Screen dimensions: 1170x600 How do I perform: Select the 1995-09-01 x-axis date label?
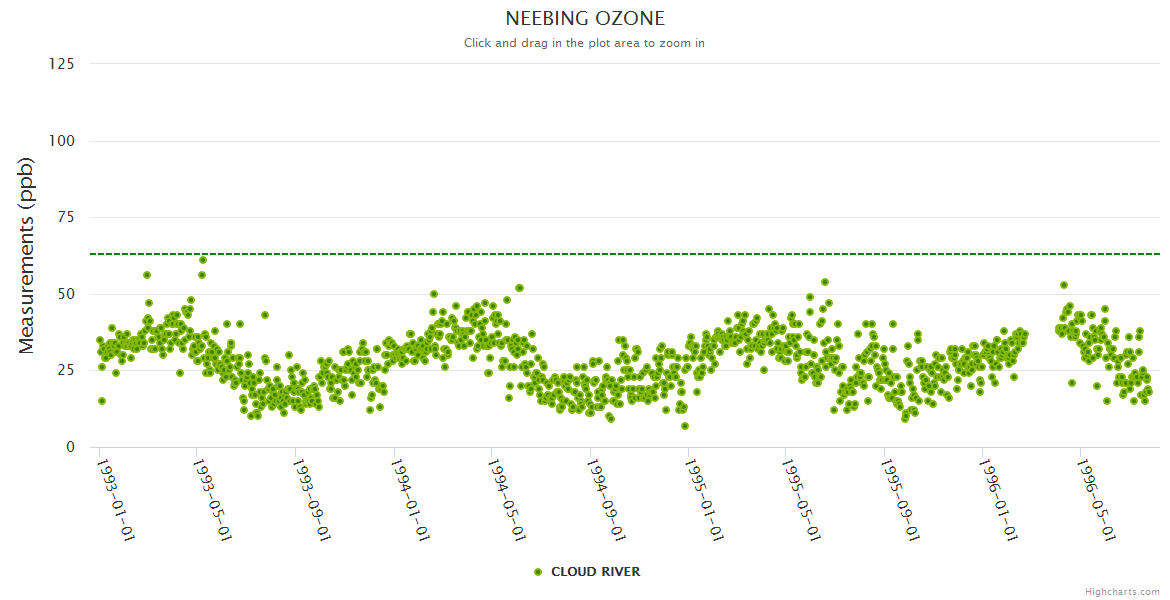pyautogui.click(x=900, y=499)
